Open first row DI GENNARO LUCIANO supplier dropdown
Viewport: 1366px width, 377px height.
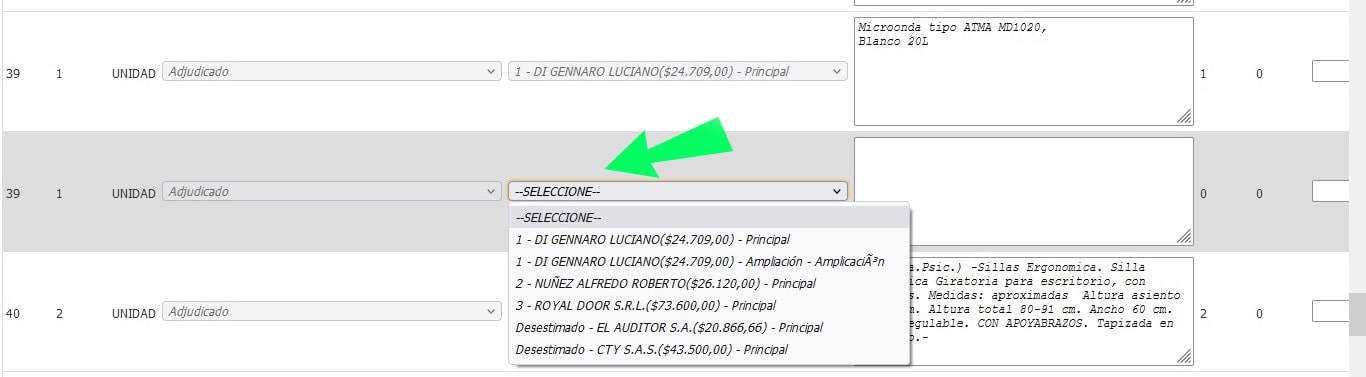678,72
